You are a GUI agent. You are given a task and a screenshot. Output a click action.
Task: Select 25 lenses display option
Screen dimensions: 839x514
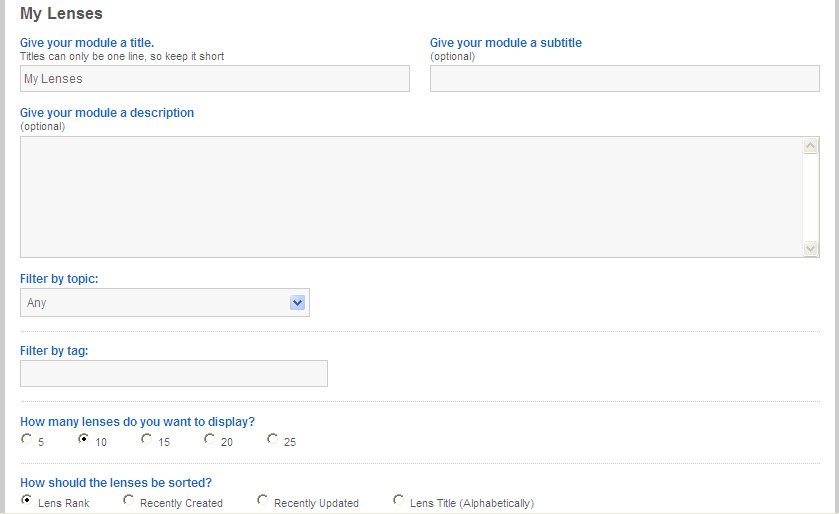(x=272, y=439)
